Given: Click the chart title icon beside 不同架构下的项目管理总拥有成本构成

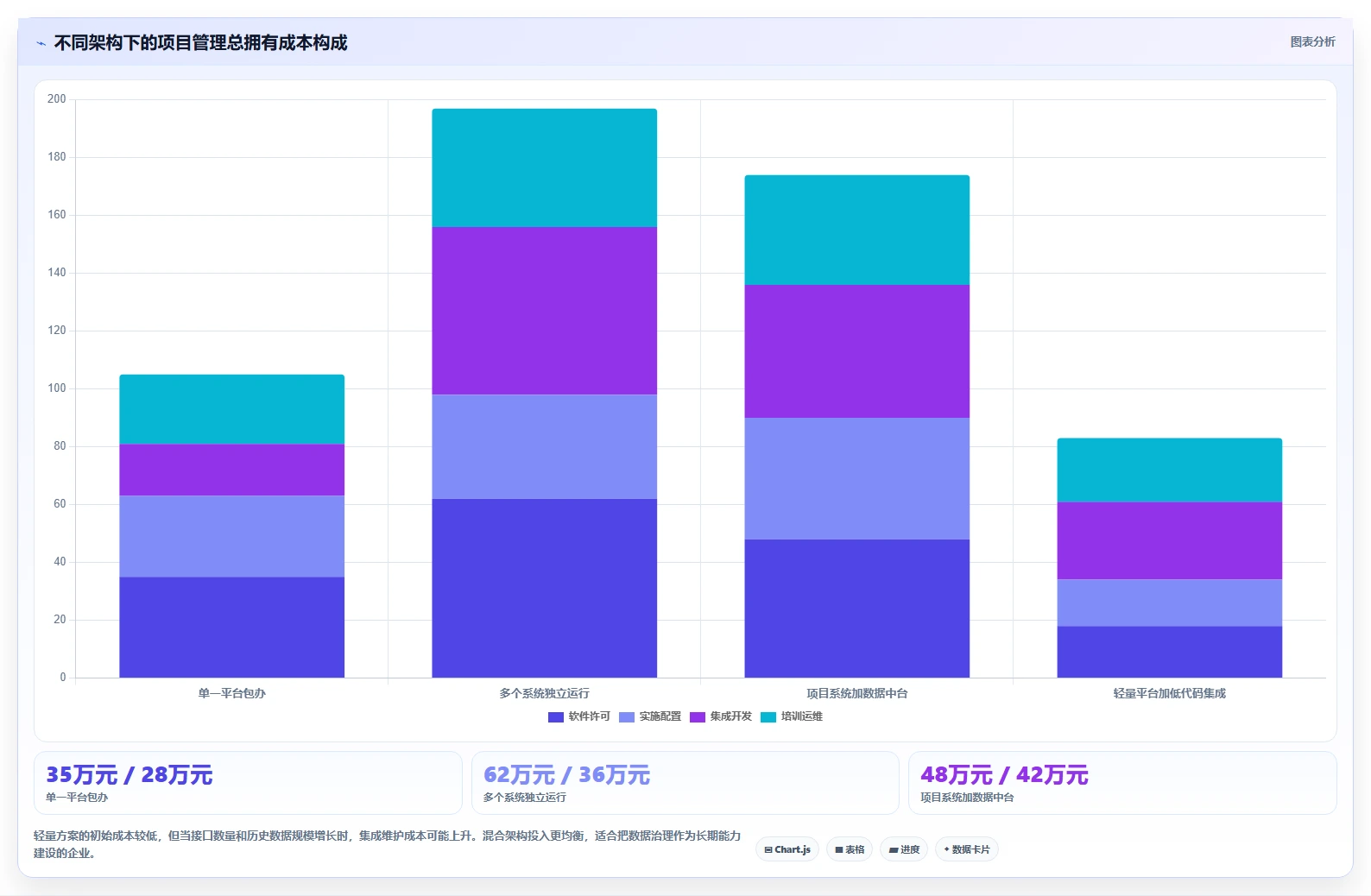Looking at the screenshot, I should point(41,43).
